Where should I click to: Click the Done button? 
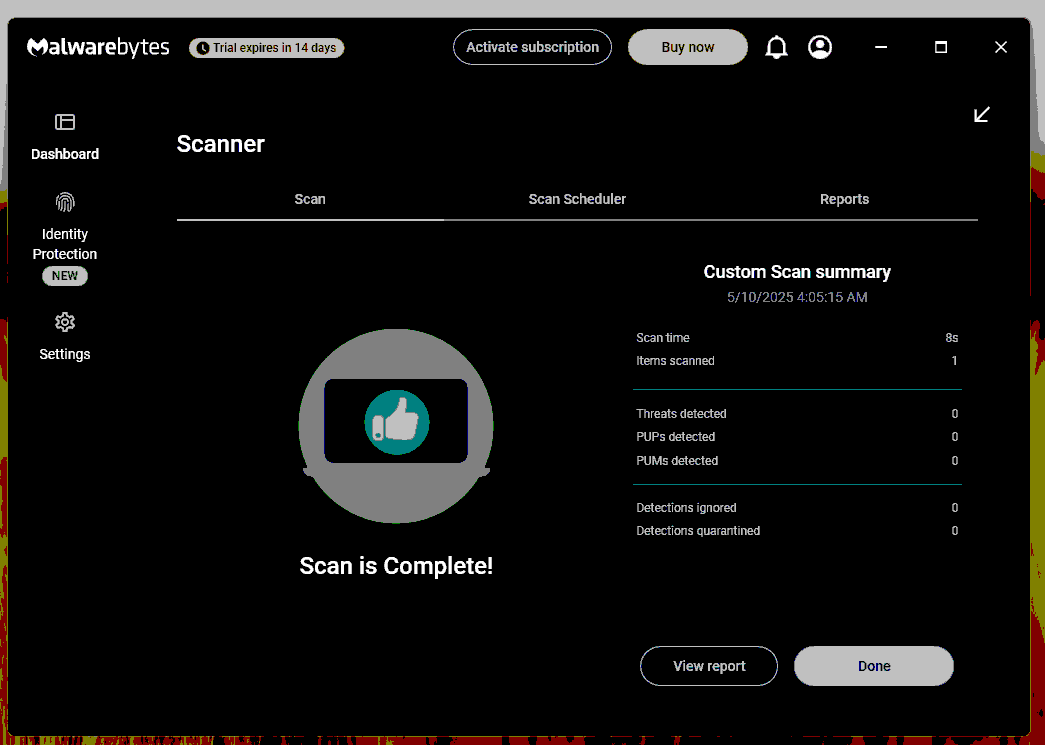tap(874, 666)
